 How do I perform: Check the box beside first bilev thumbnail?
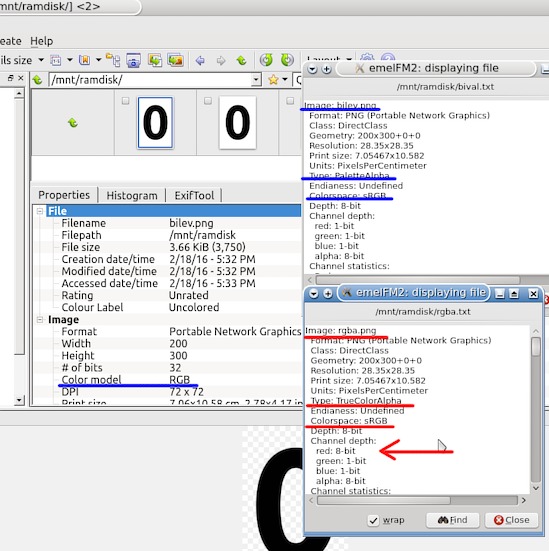[125, 101]
